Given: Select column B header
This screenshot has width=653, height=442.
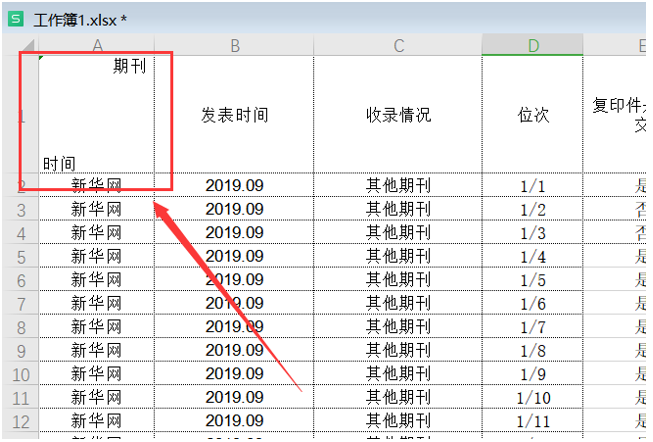Looking at the screenshot, I should pos(234,45).
